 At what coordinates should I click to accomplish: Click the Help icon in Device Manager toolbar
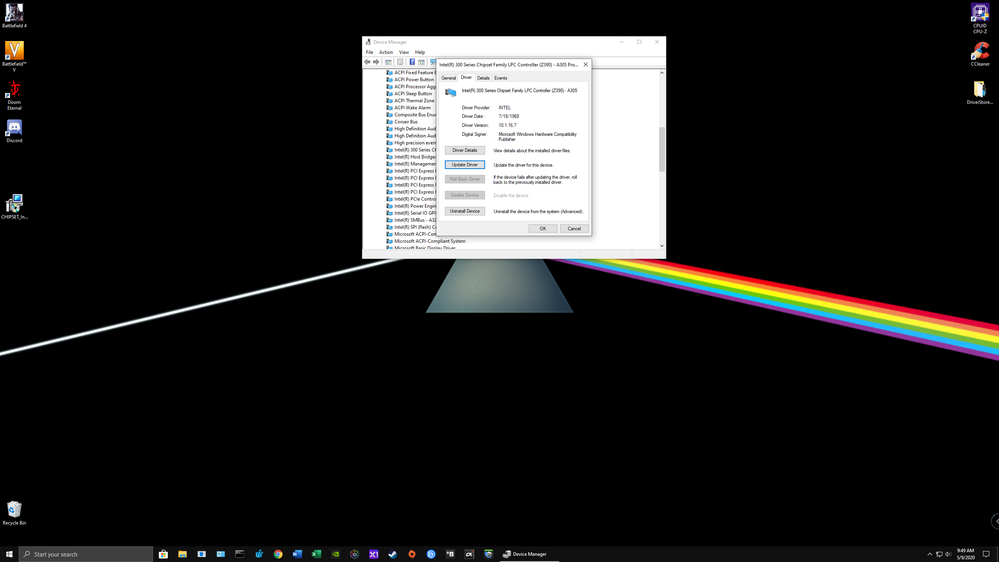click(412, 62)
